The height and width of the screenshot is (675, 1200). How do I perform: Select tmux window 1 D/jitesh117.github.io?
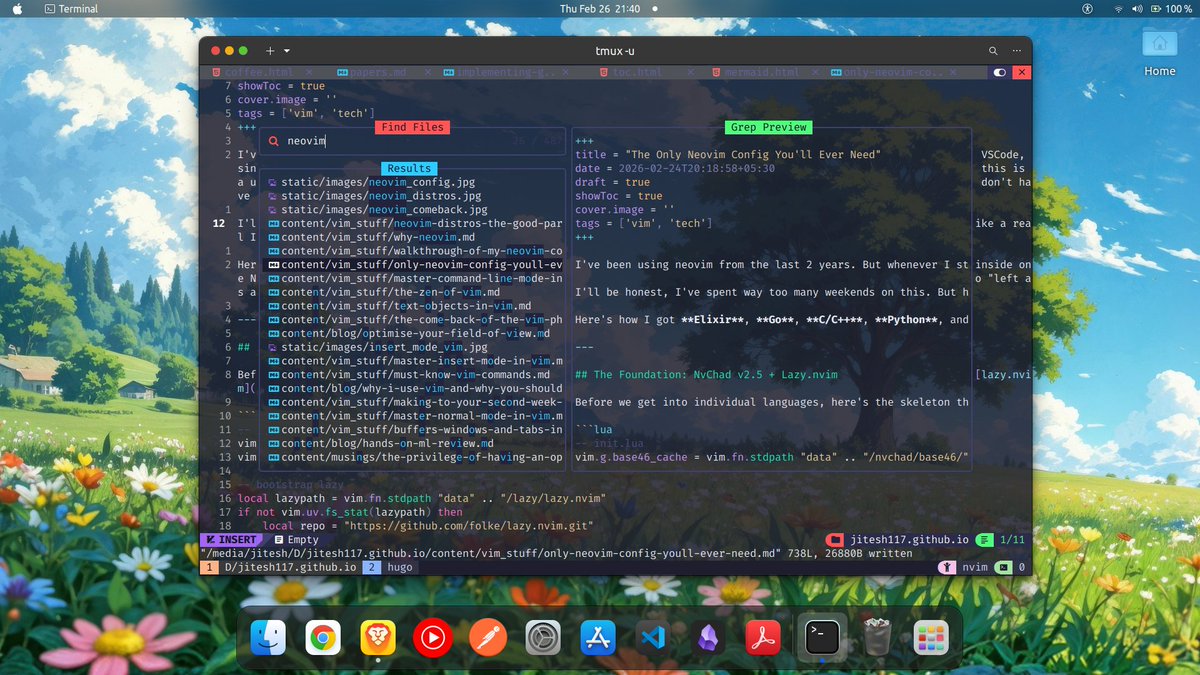(x=278, y=567)
